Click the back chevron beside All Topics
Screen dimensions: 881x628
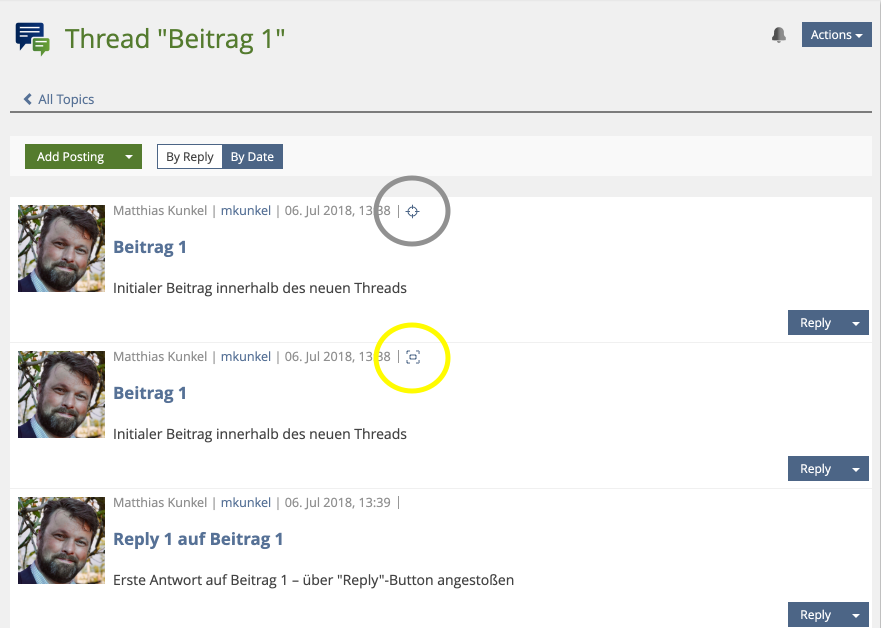point(28,99)
